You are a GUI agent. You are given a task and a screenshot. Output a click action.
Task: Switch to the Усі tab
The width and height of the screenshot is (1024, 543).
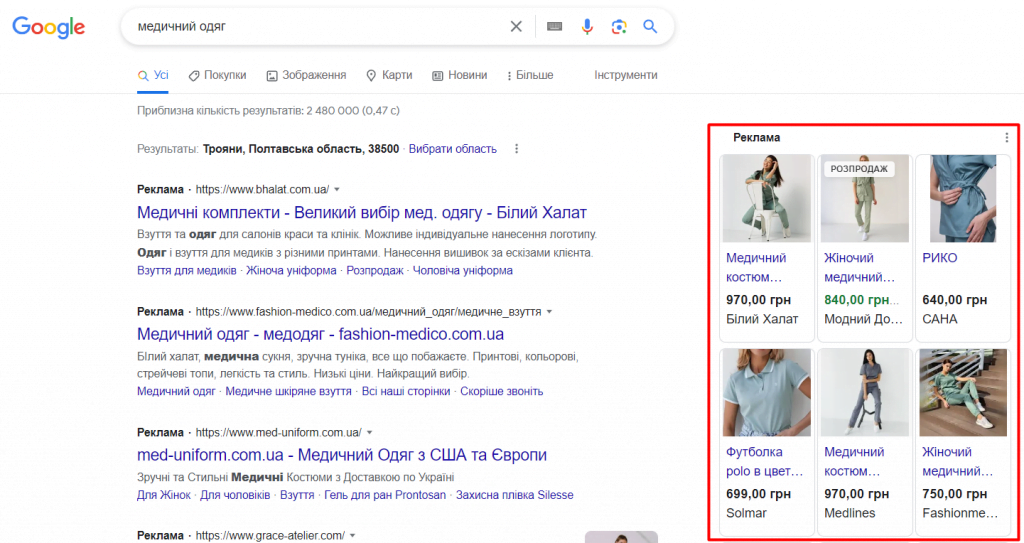pos(153,75)
